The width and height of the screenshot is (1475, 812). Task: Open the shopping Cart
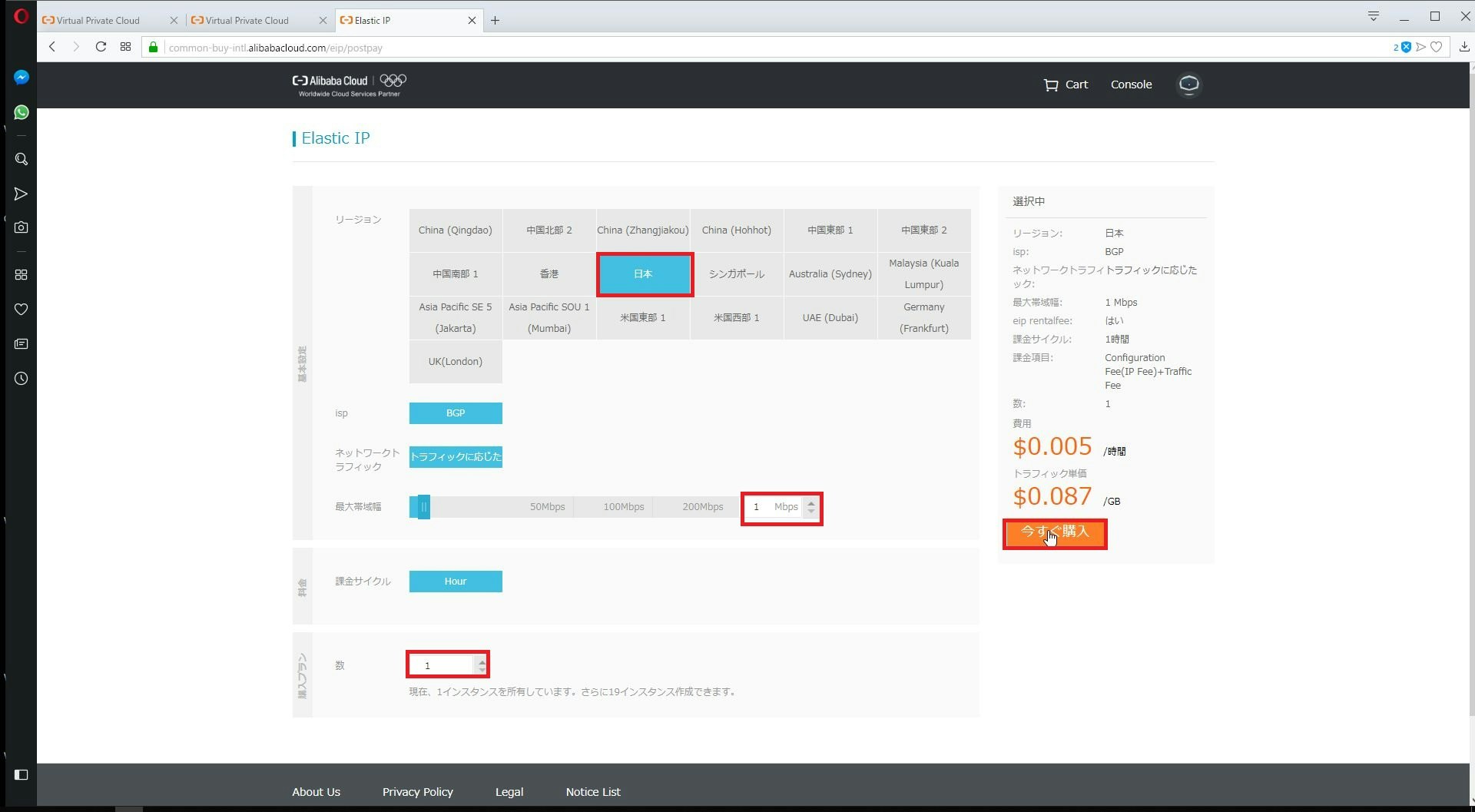point(1066,85)
